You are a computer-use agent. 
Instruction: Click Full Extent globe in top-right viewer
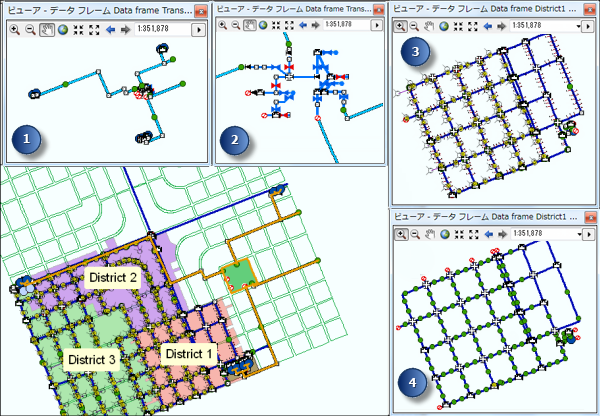coord(444,26)
